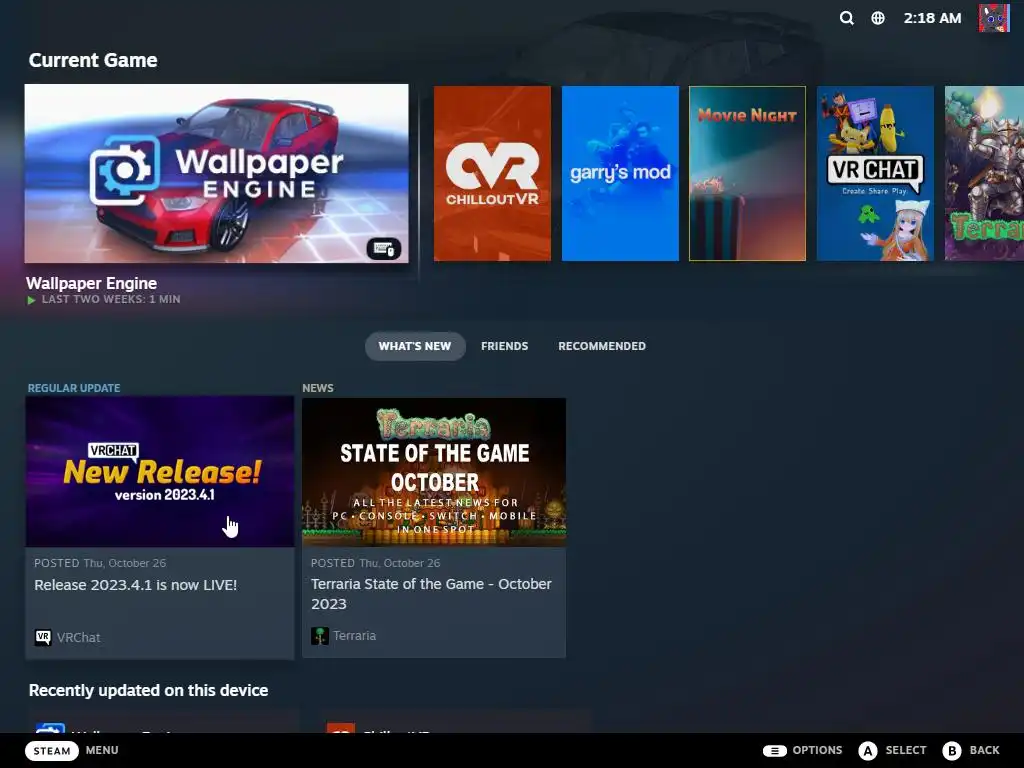
Task: Click 'POSTED Thu, October 26' on VRChat card
Action: click(100, 563)
